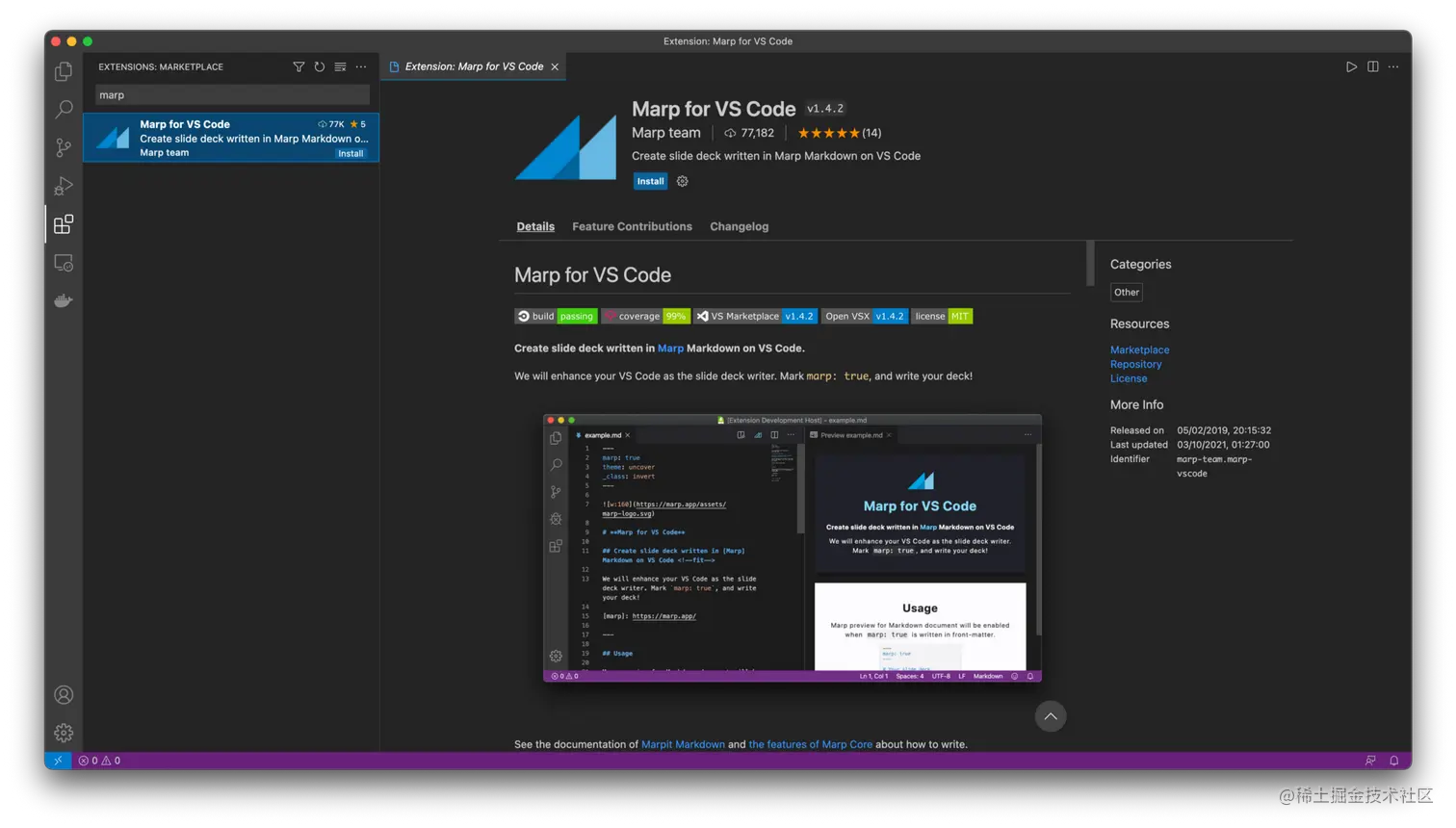
Task: Click the filter extensions icon
Action: 299,66
